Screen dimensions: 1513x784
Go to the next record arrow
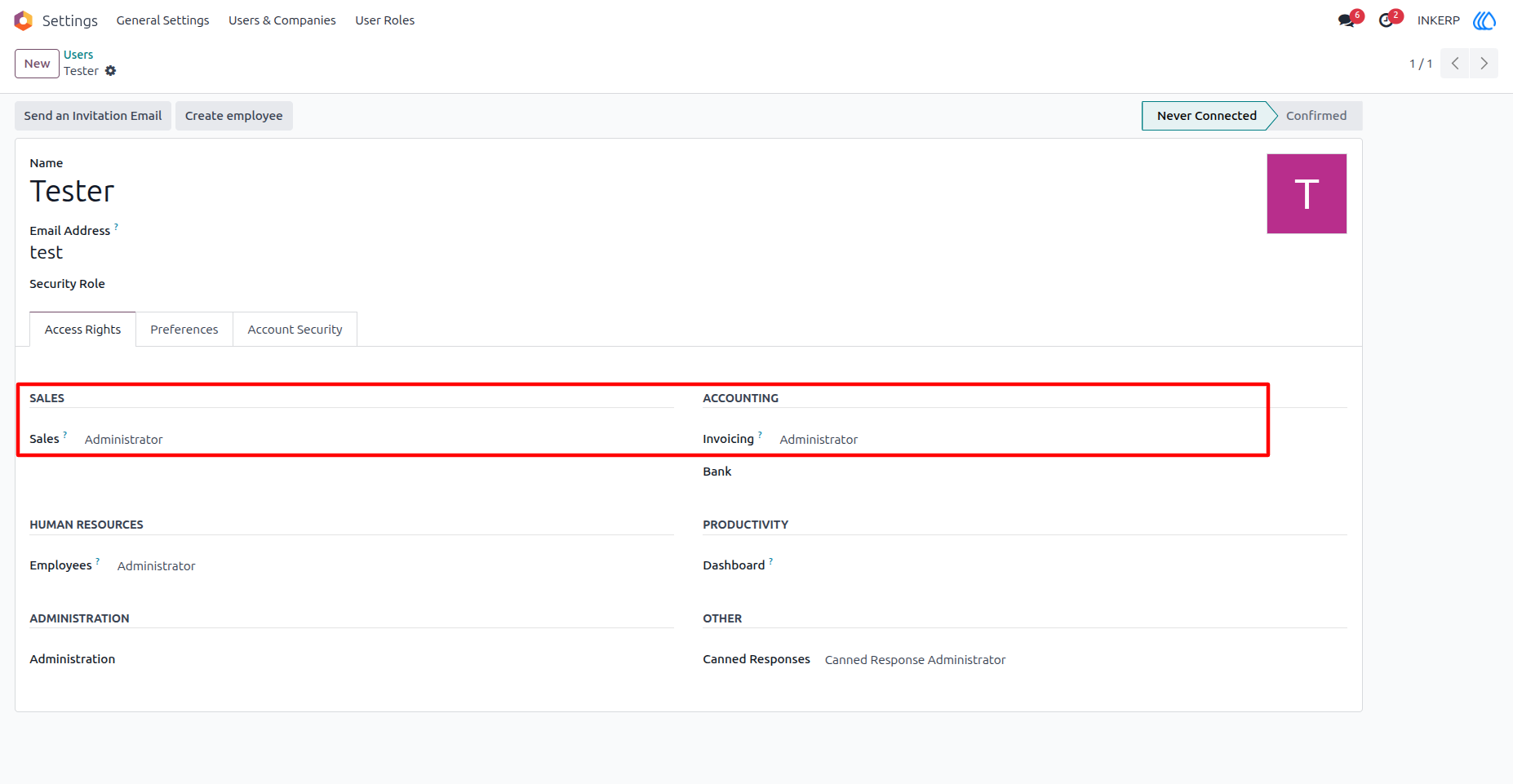point(1484,64)
